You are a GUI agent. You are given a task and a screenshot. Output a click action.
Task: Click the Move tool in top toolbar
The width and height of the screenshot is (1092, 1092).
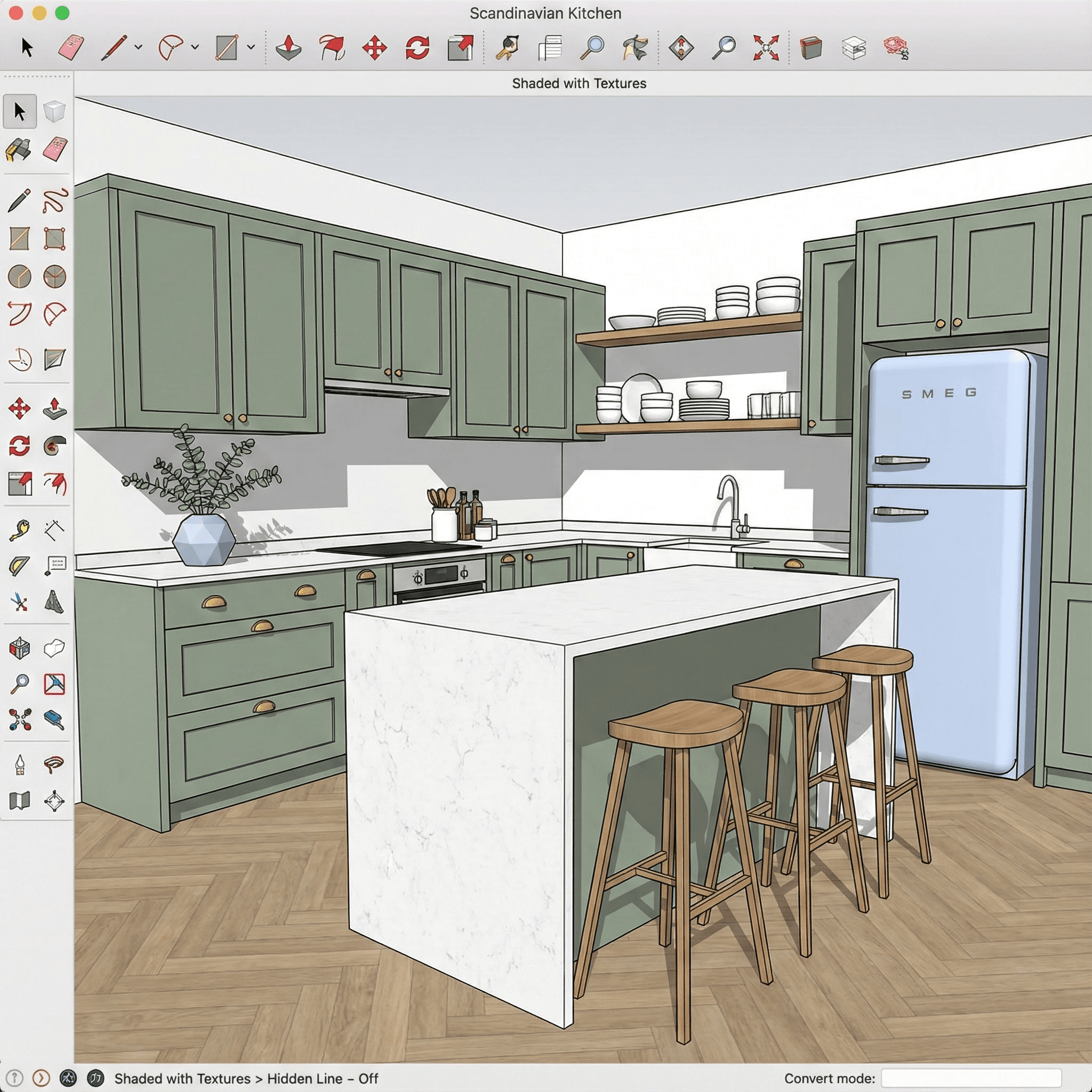point(374,47)
